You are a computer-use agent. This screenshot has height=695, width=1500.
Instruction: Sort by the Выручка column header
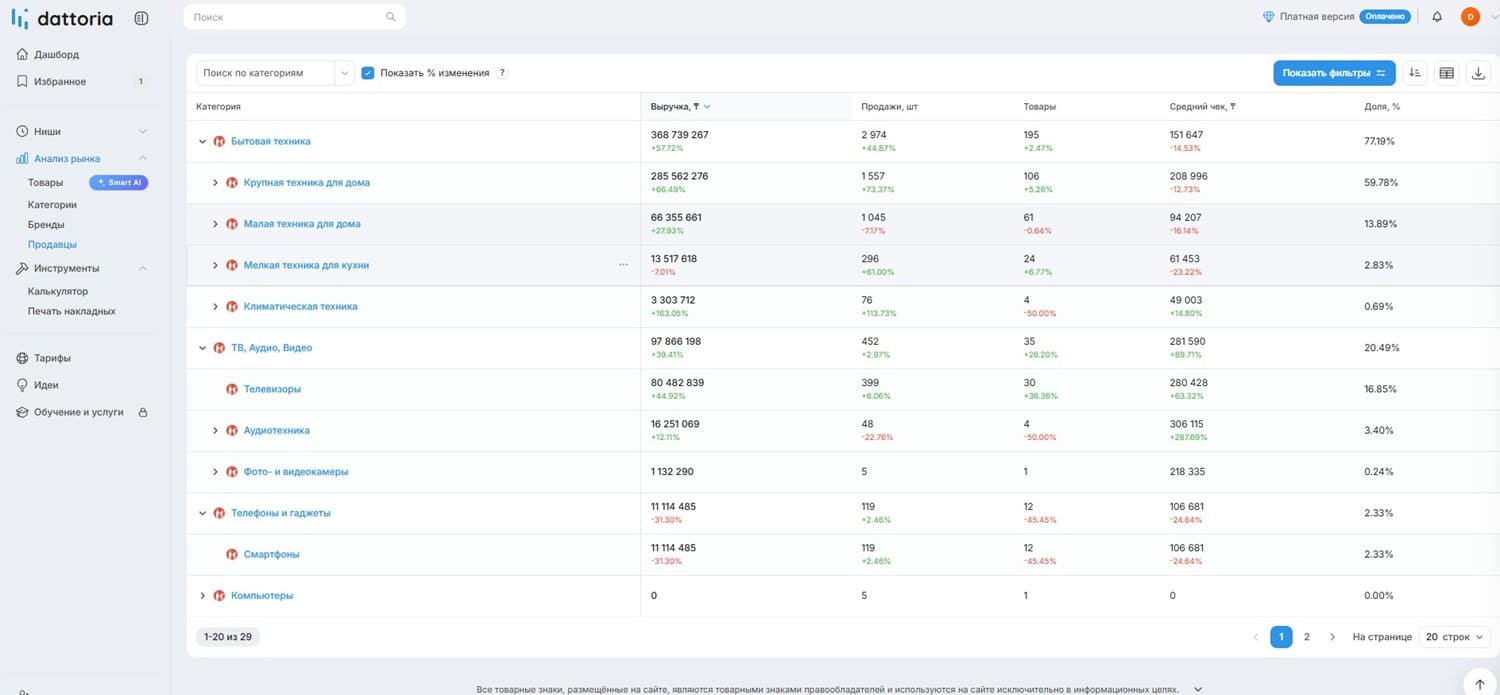tap(681, 106)
